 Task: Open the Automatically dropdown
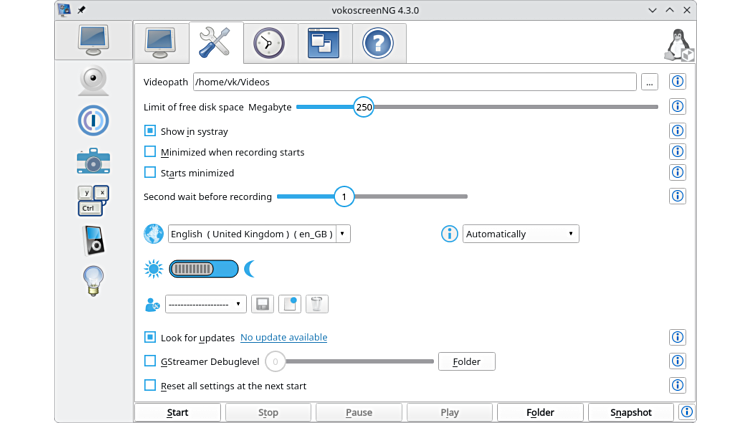(x=520, y=234)
